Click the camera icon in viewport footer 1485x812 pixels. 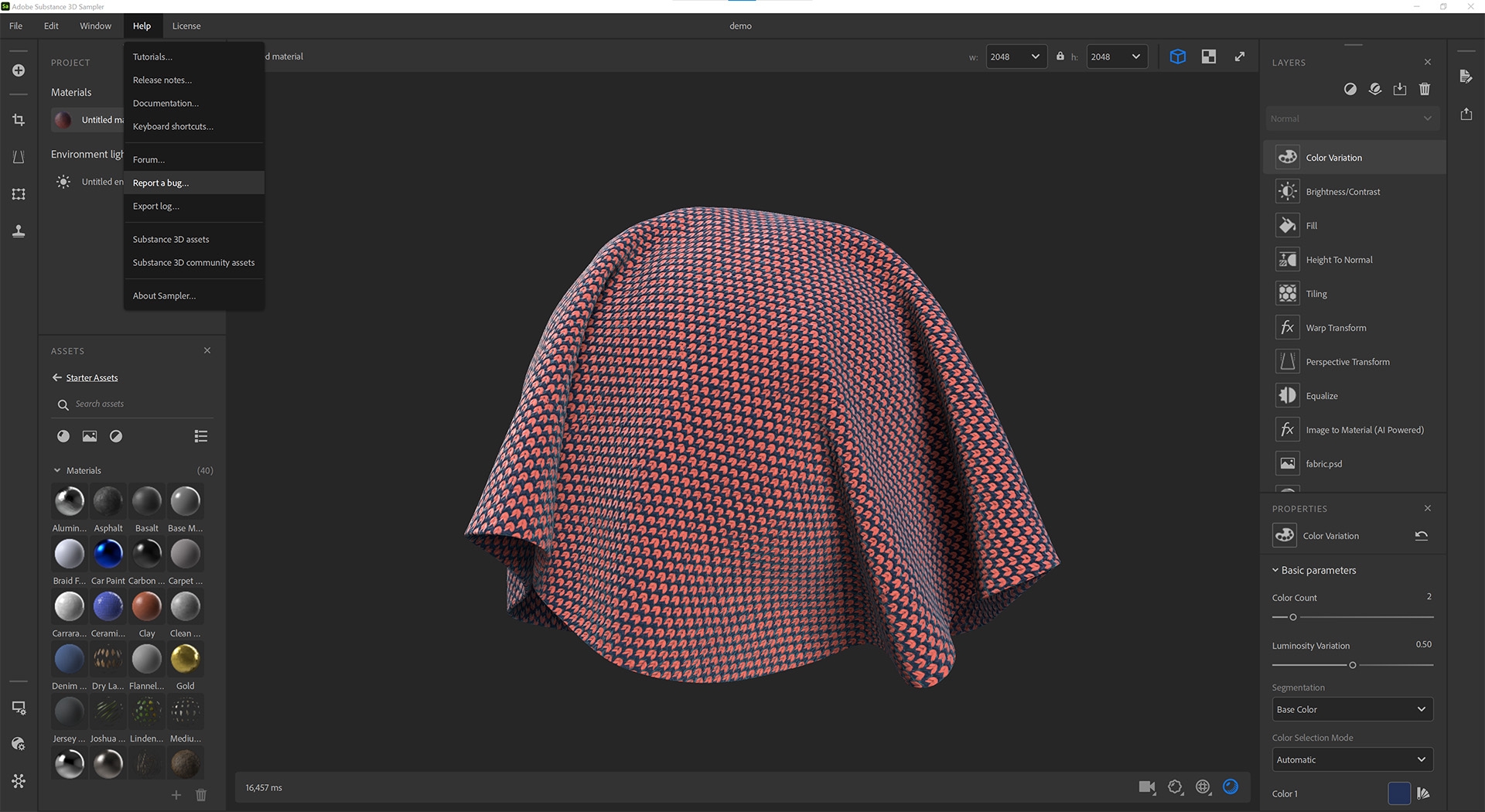click(1146, 787)
